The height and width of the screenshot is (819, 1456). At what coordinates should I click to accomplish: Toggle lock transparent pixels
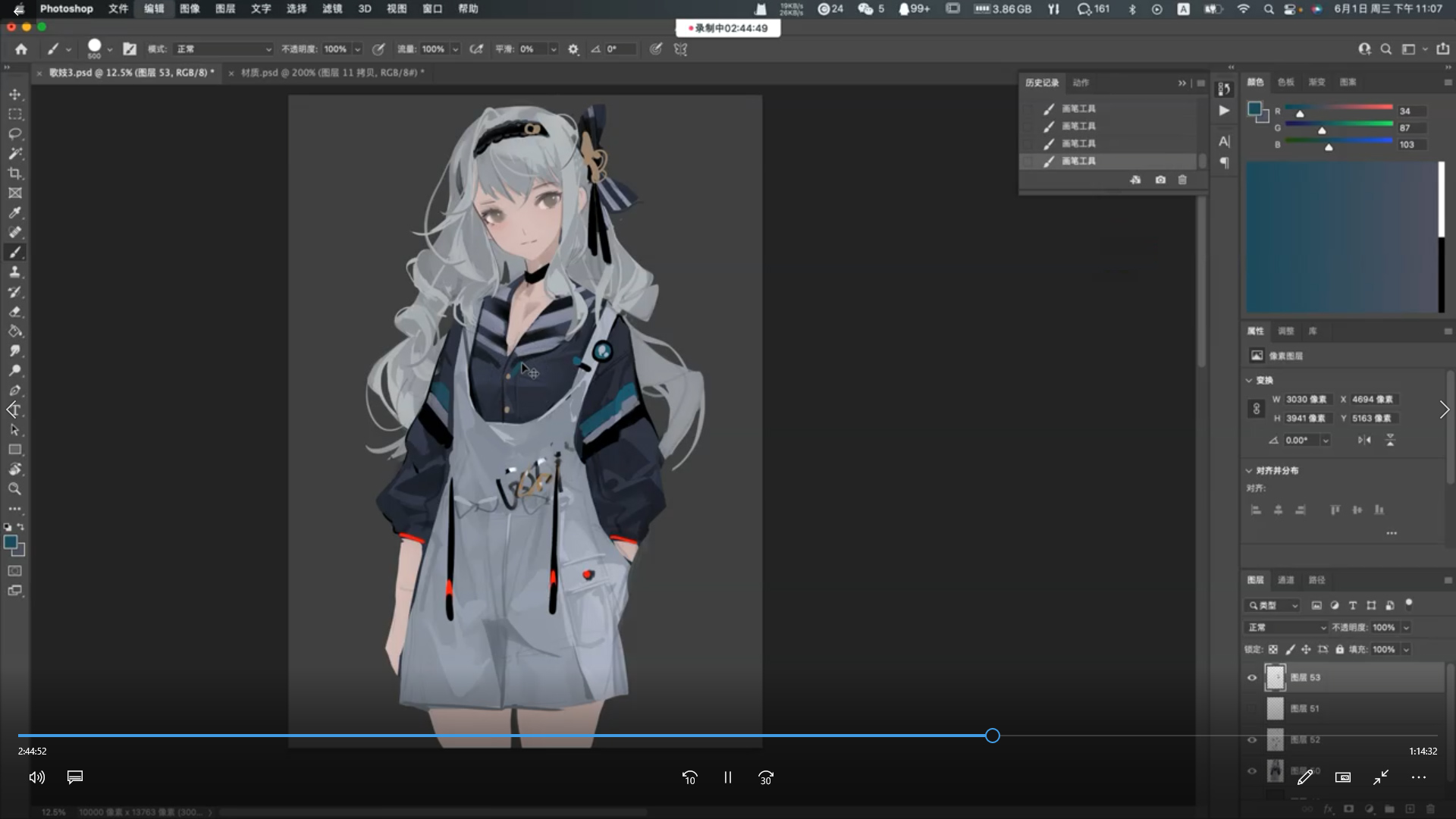coord(1273,649)
